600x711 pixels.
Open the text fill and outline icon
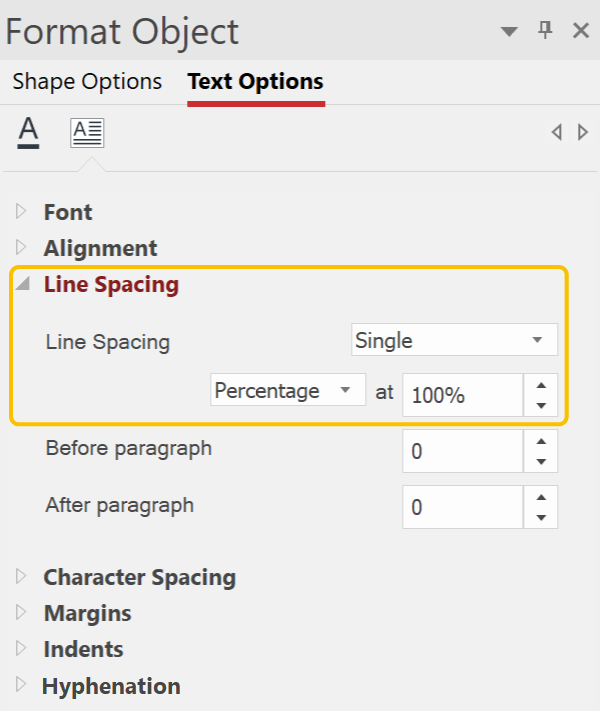tap(28, 132)
